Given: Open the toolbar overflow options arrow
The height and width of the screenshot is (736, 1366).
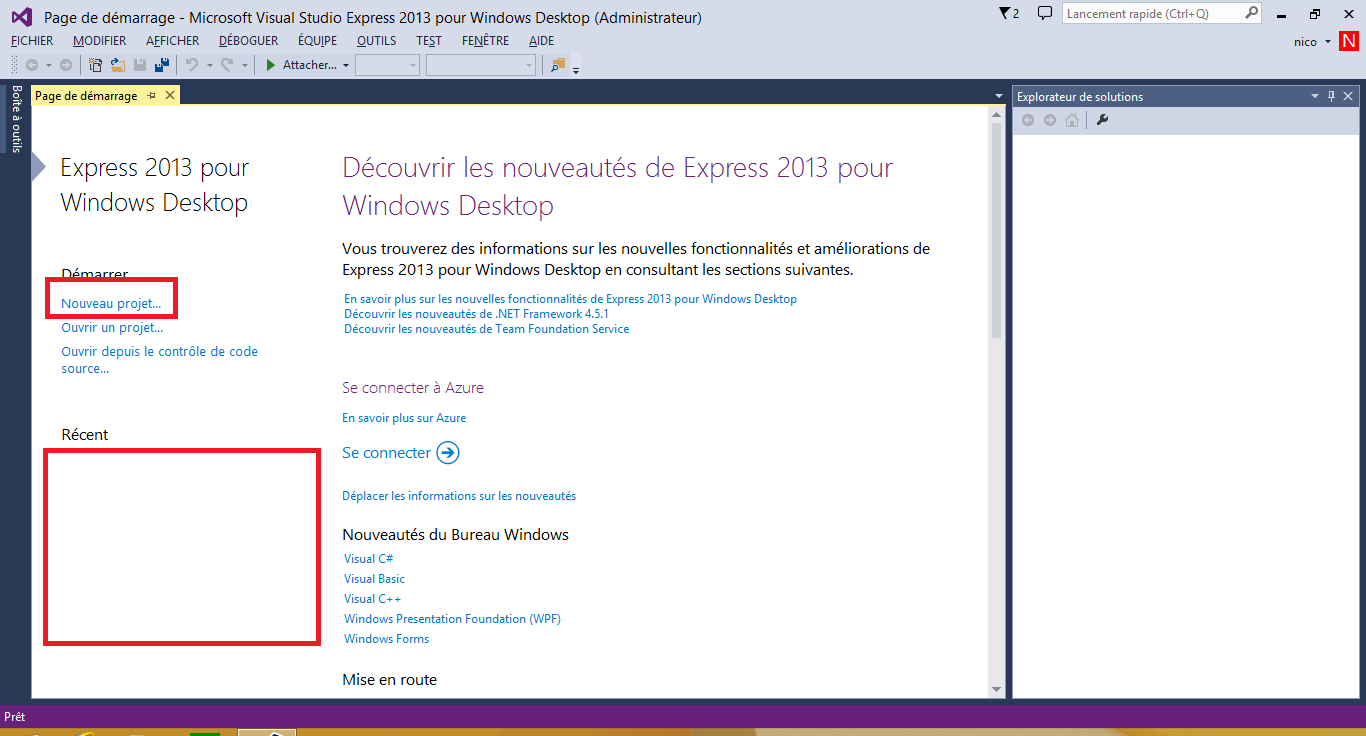Looking at the screenshot, I should 576,69.
